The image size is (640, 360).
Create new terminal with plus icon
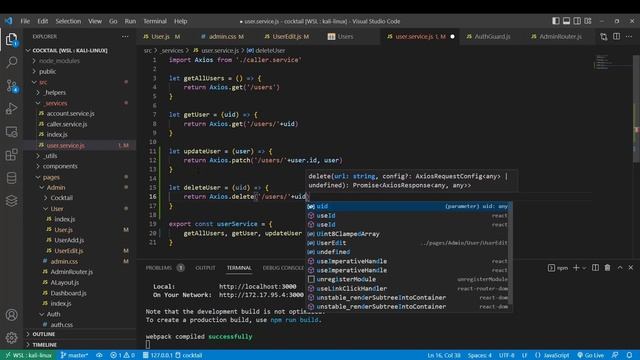[576, 267]
